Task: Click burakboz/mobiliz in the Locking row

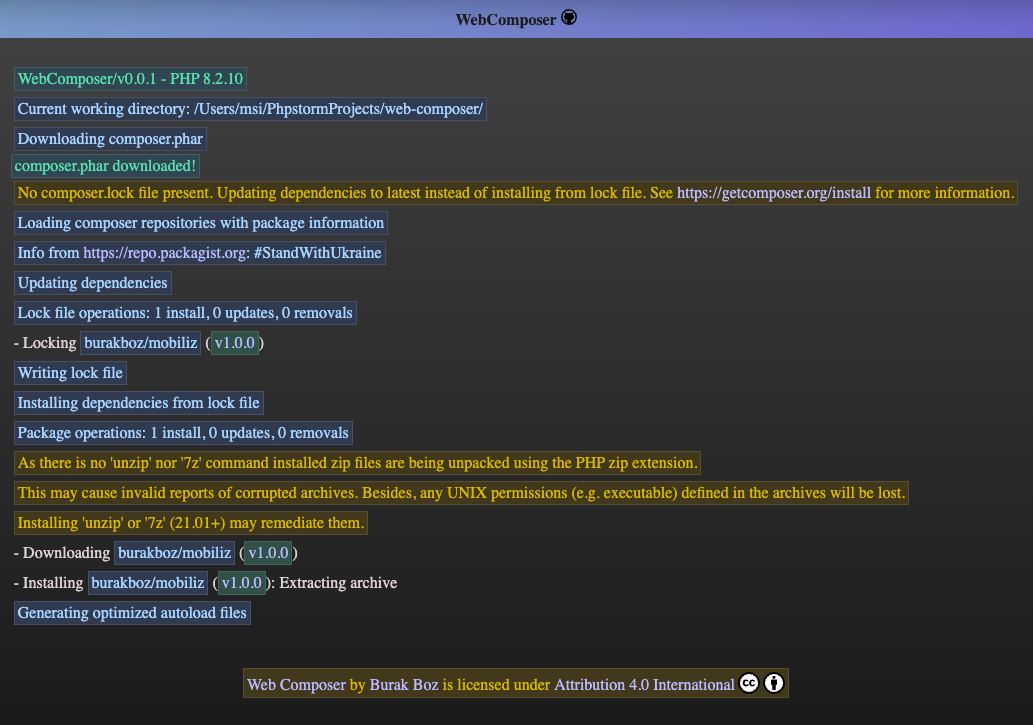Action: pos(140,343)
